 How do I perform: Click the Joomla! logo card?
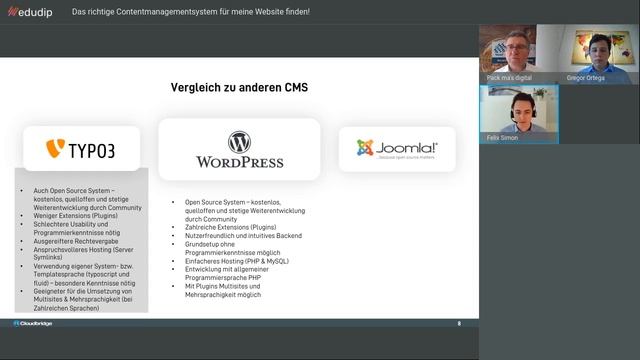click(x=397, y=149)
